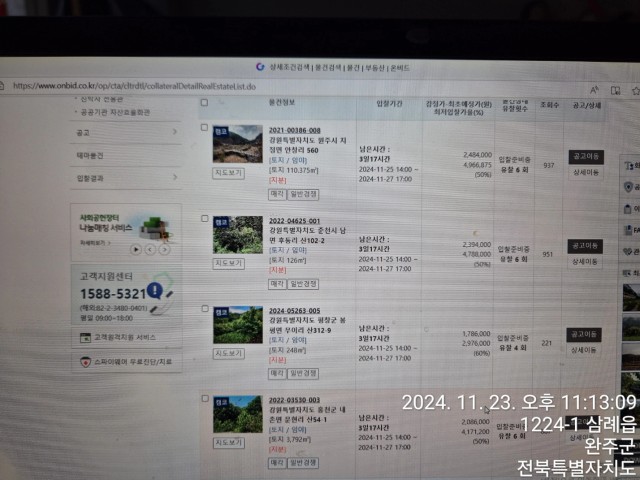Go to next banner slide arrow
The width and height of the screenshot is (640, 480).
point(164,249)
